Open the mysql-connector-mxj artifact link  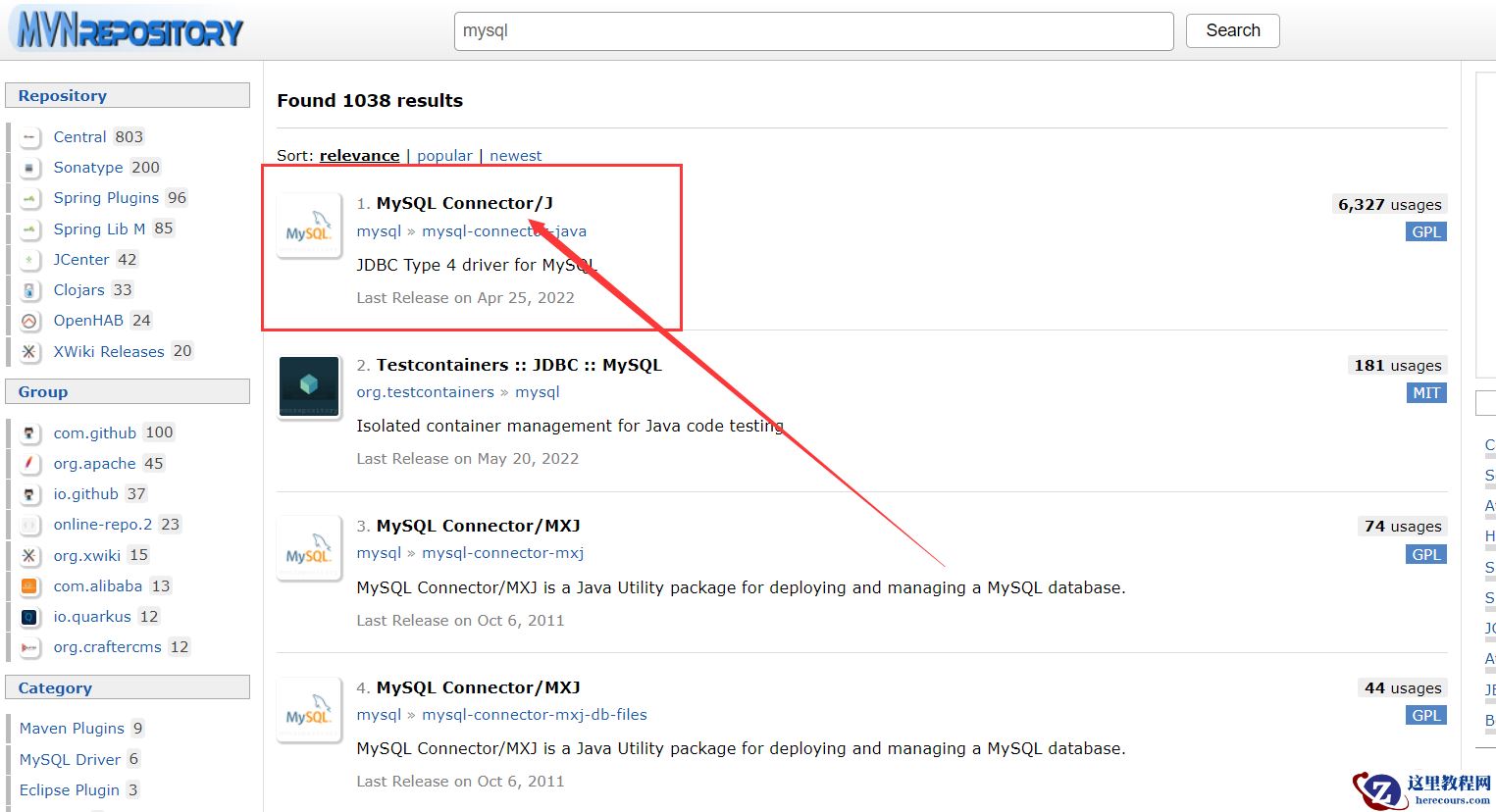(x=503, y=553)
